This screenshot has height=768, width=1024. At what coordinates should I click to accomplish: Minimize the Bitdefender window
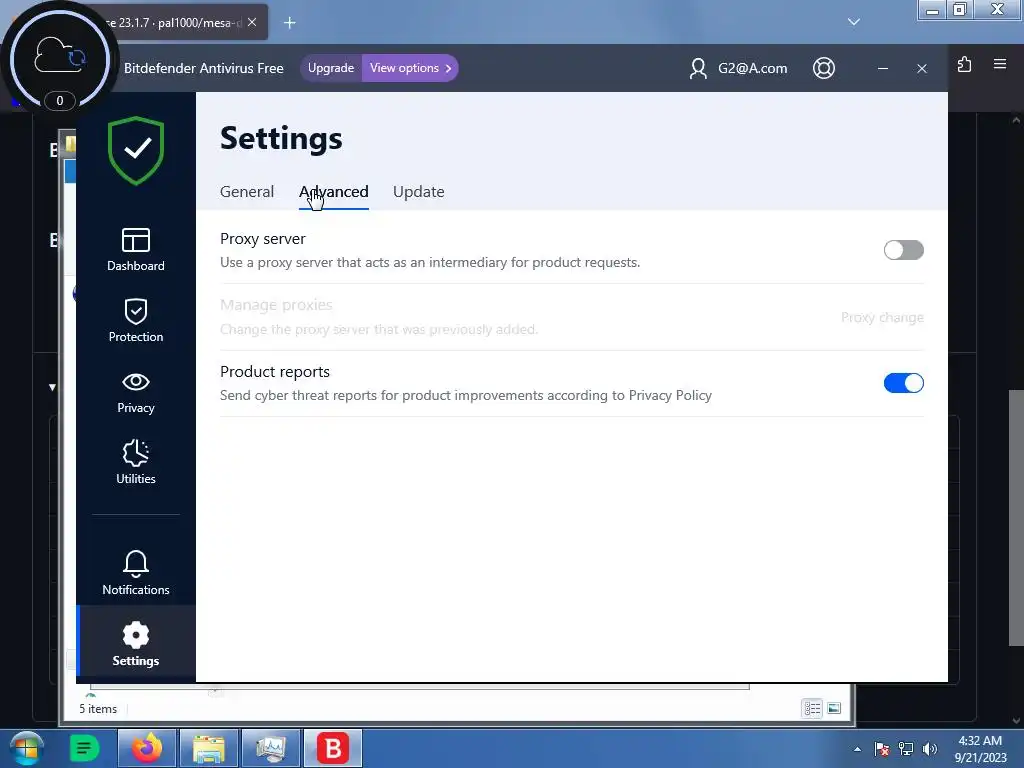[883, 68]
